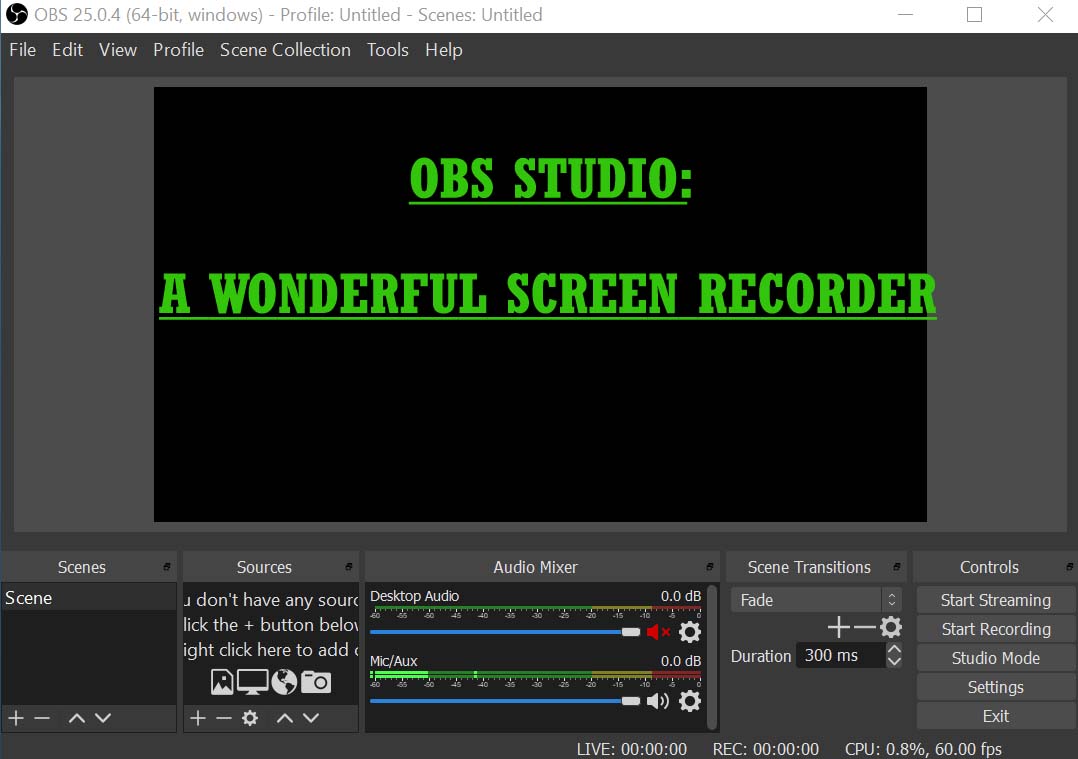The height and width of the screenshot is (759, 1078).
Task: Click the 'Mic/Aux' label
Action: click(393, 661)
